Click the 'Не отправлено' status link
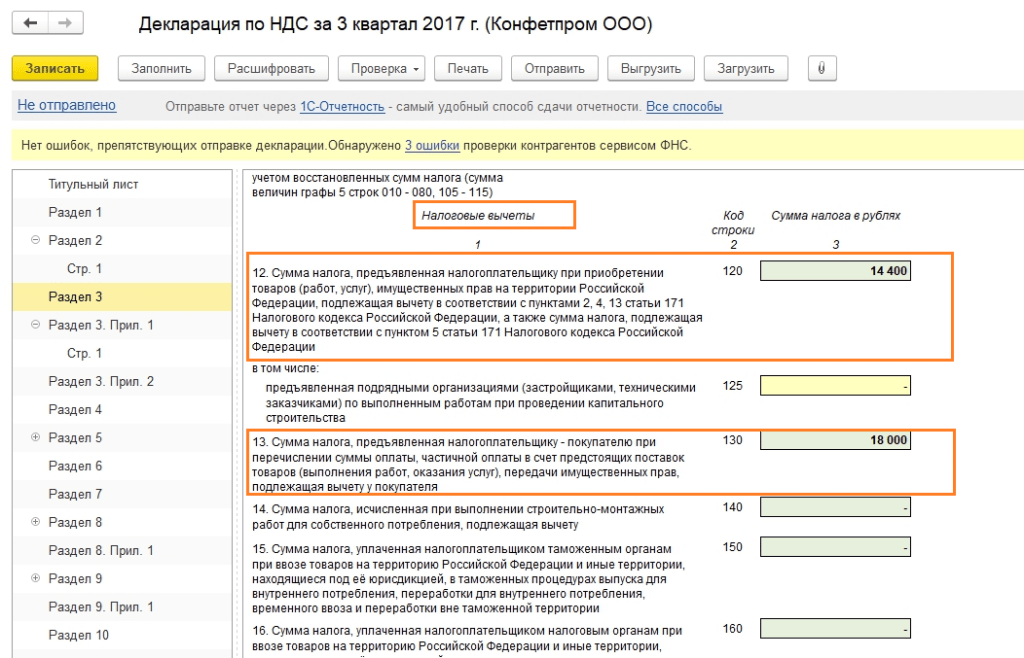This screenshot has height=658, width=1024. point(67,106)
